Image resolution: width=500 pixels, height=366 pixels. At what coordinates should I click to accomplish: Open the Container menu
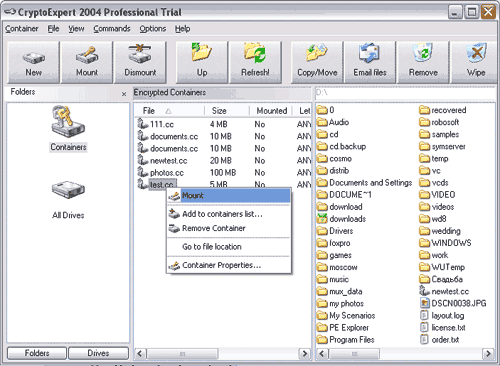(22, 29)
